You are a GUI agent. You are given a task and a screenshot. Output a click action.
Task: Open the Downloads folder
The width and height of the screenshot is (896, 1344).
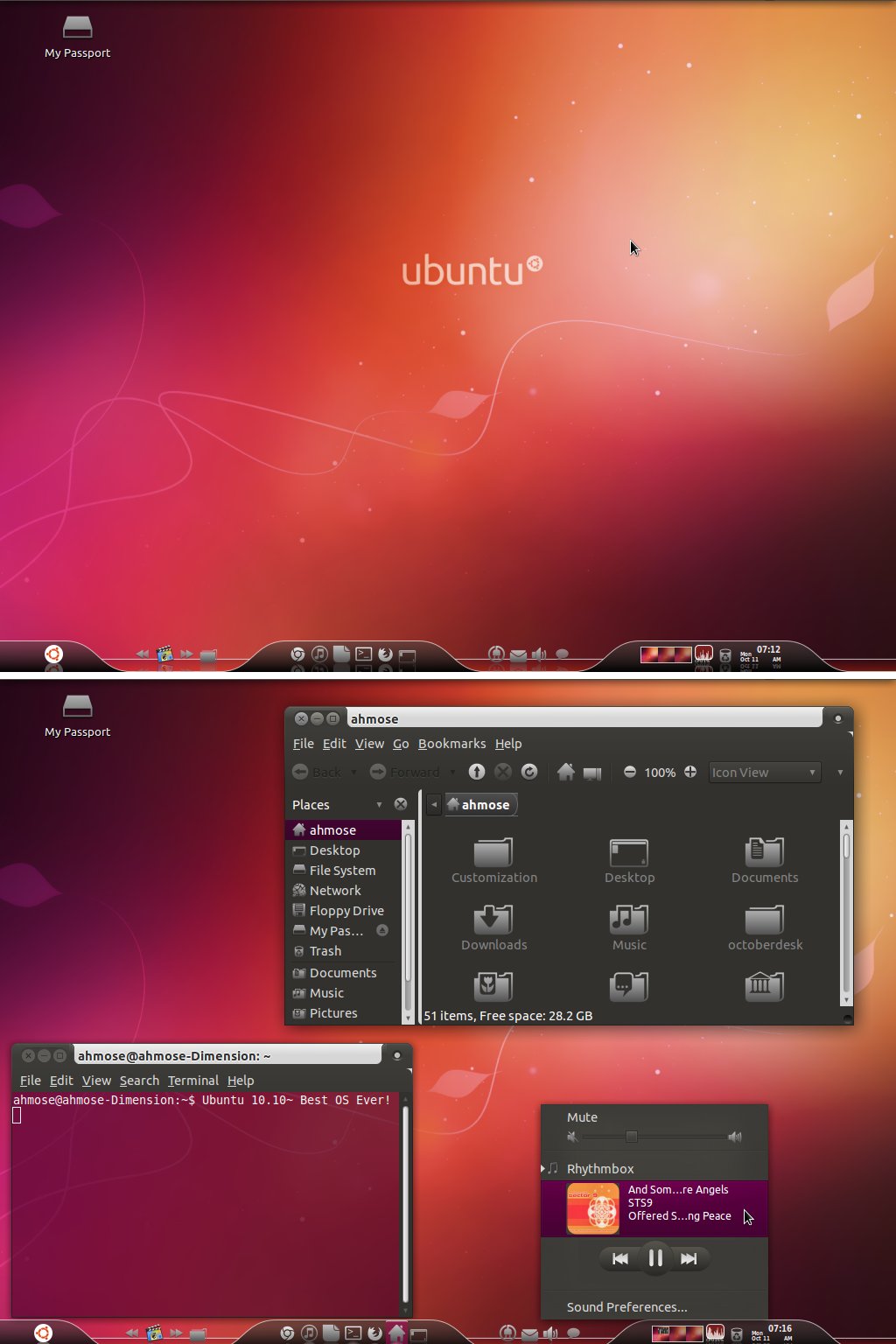coord(493,927)
